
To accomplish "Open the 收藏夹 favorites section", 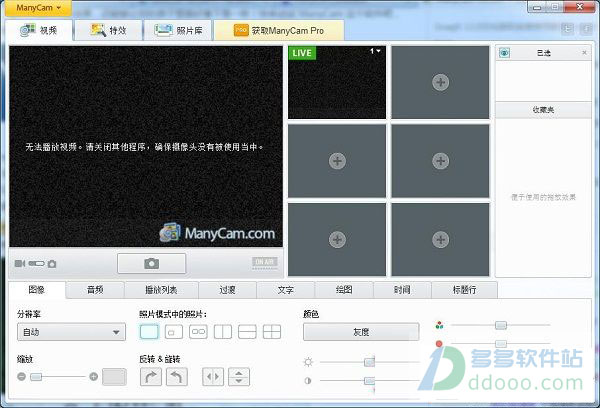I will (x=543, y=110).
